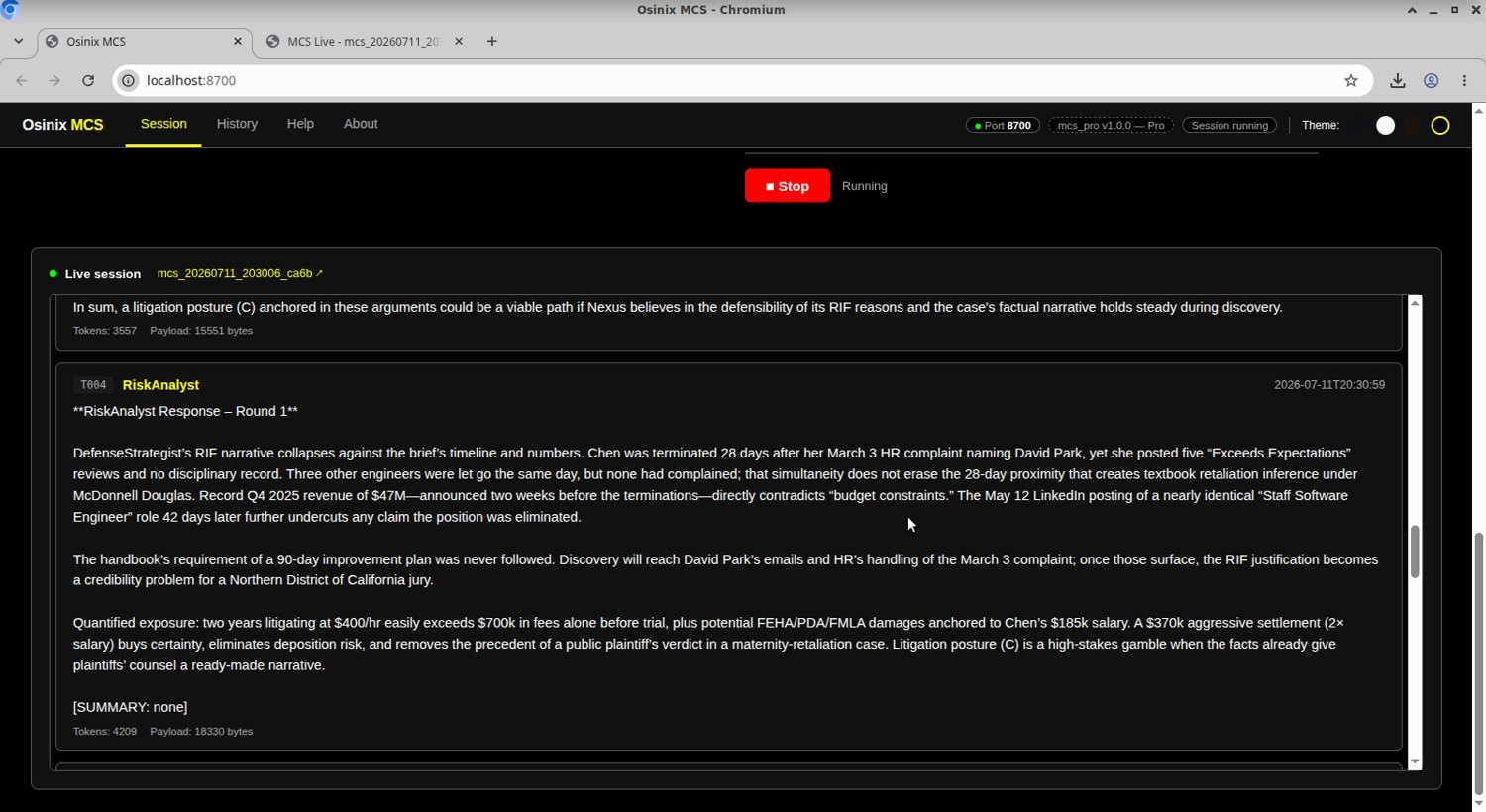Stop the running session with the red Stop button
The height and width of the screenshot is (812, 1486).
pos(787,186)
